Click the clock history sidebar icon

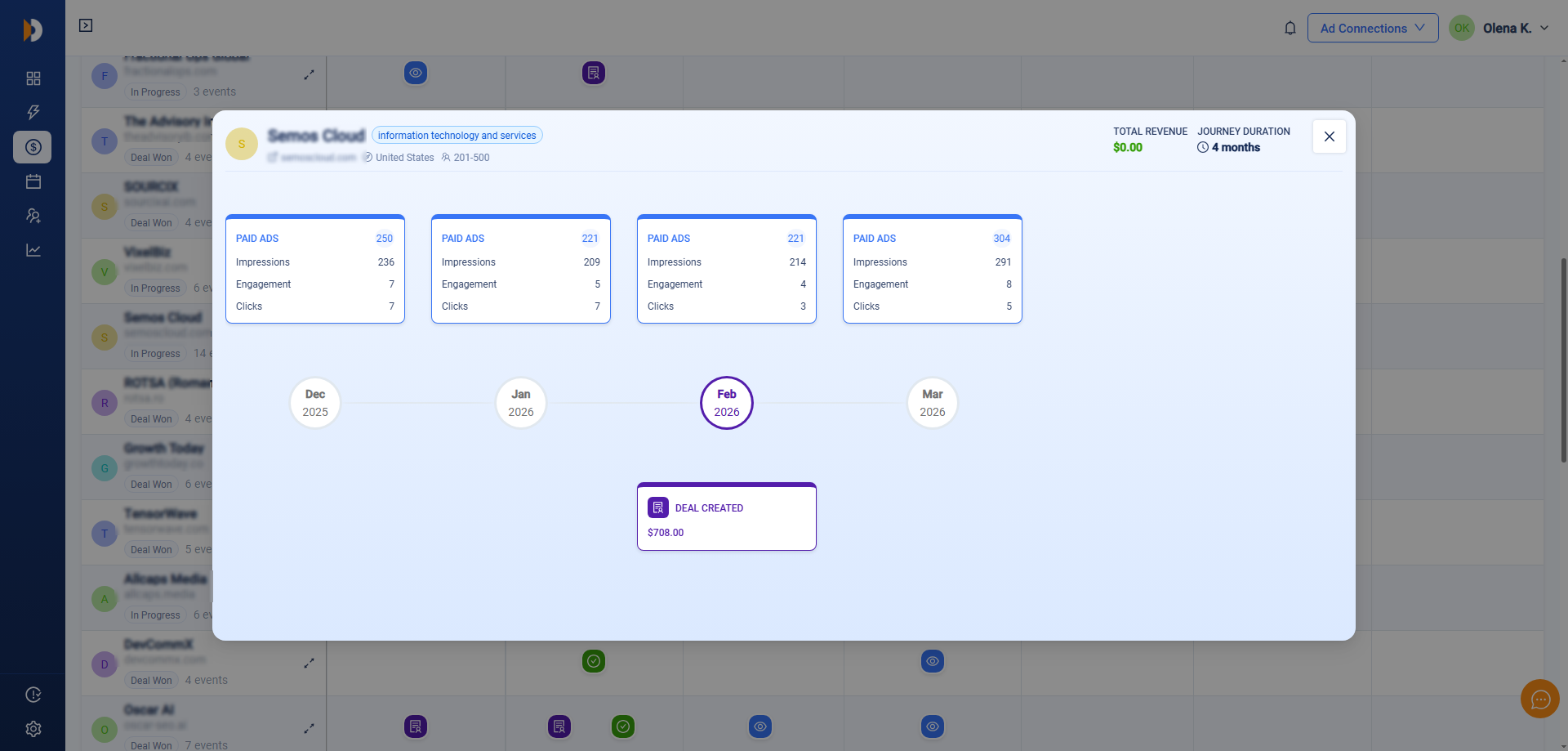tap(33, 695)
